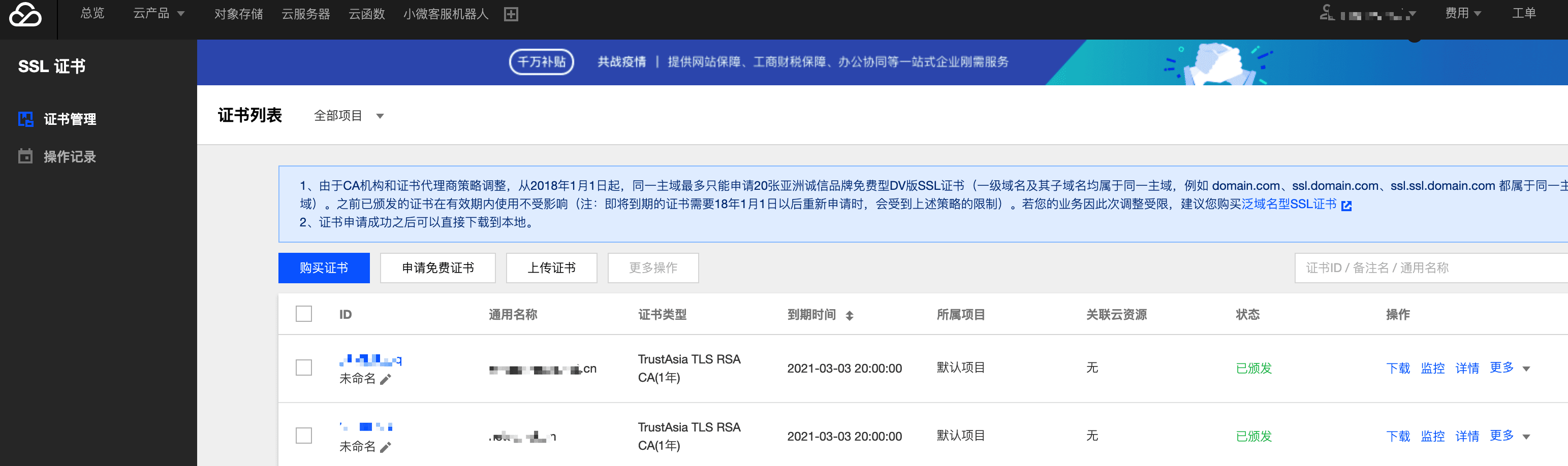Open 云函数 from top navigation

click(366, 14)
